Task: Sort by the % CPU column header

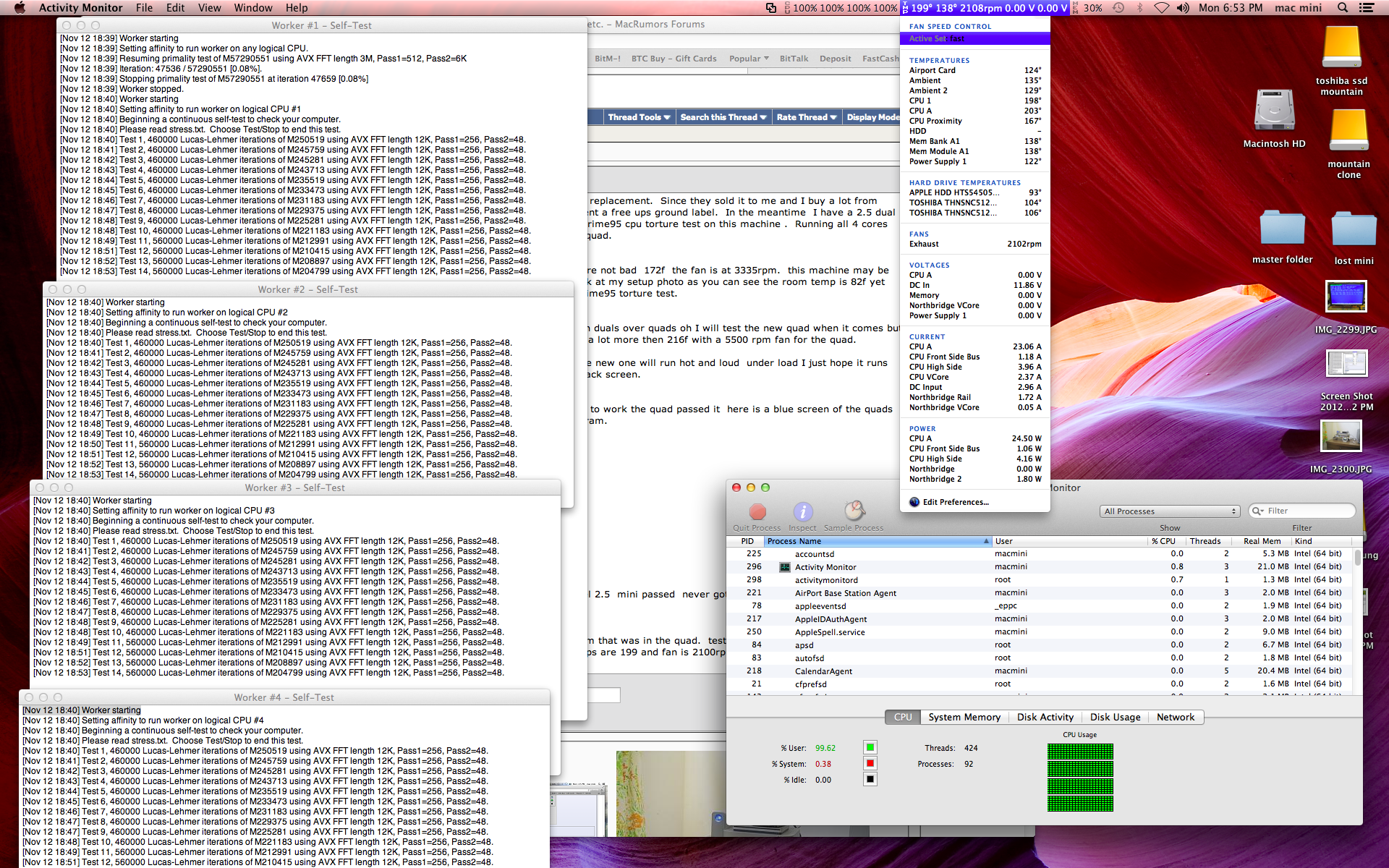Action: coord(1163,541)
